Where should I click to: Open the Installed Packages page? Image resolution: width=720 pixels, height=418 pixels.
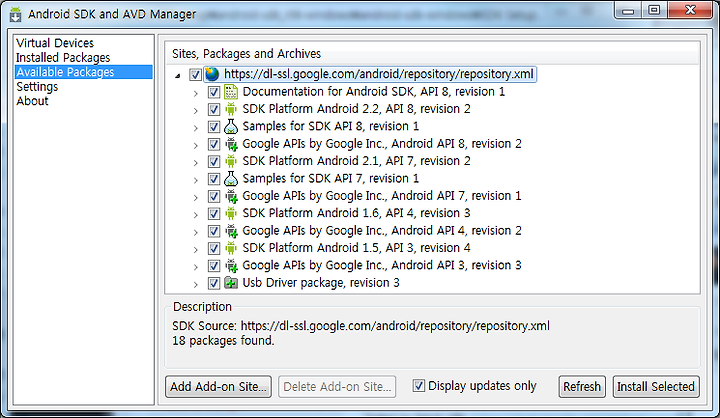(63, 57)
